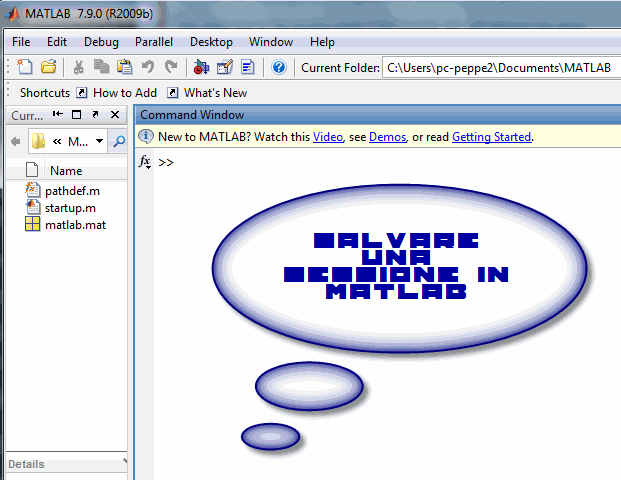Edit the Current Folder path field
Screen dimensions: 621x480
[x=501, y=68]
